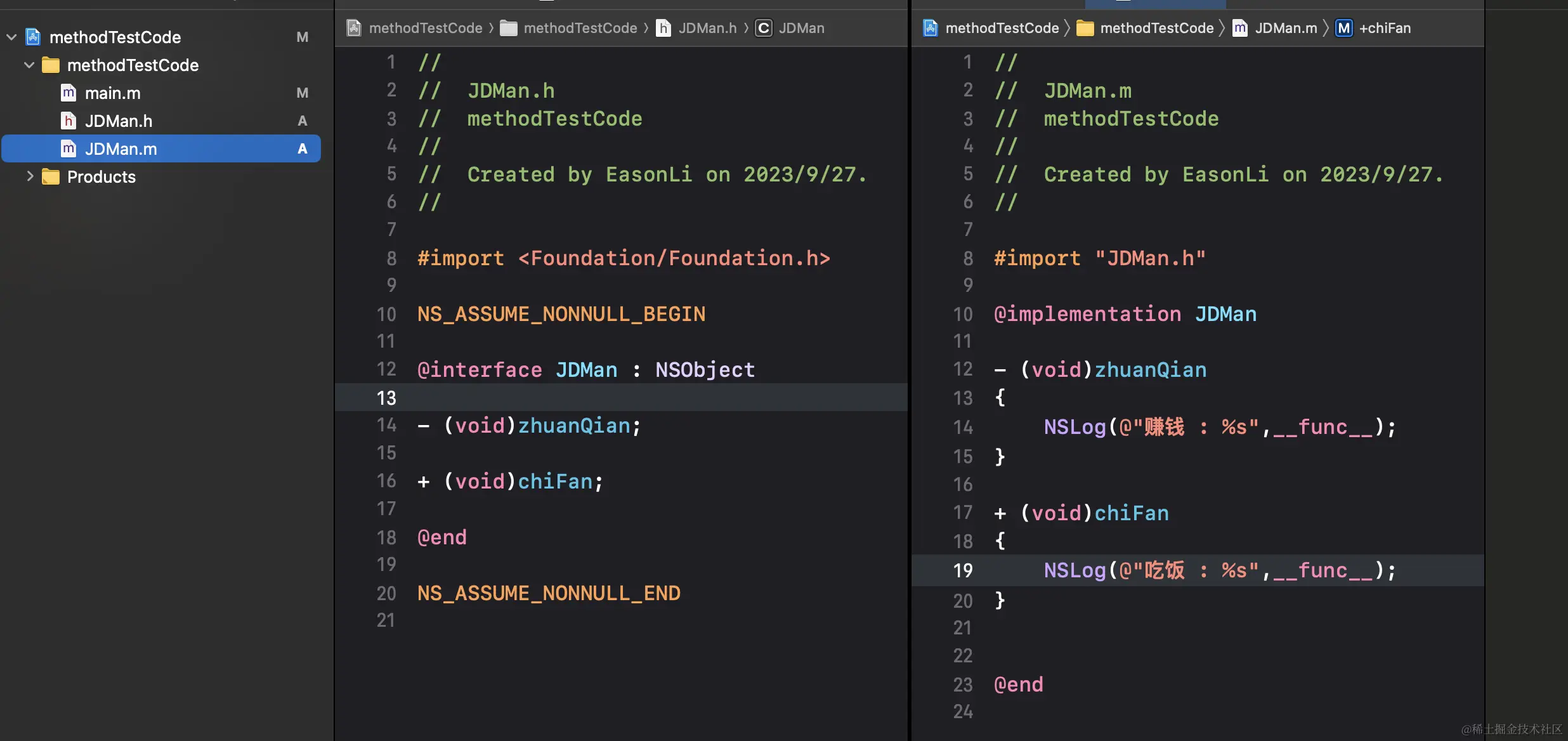Click the NSLog 吃饭 statement
1568x741 pixels.
(1220, 570)
